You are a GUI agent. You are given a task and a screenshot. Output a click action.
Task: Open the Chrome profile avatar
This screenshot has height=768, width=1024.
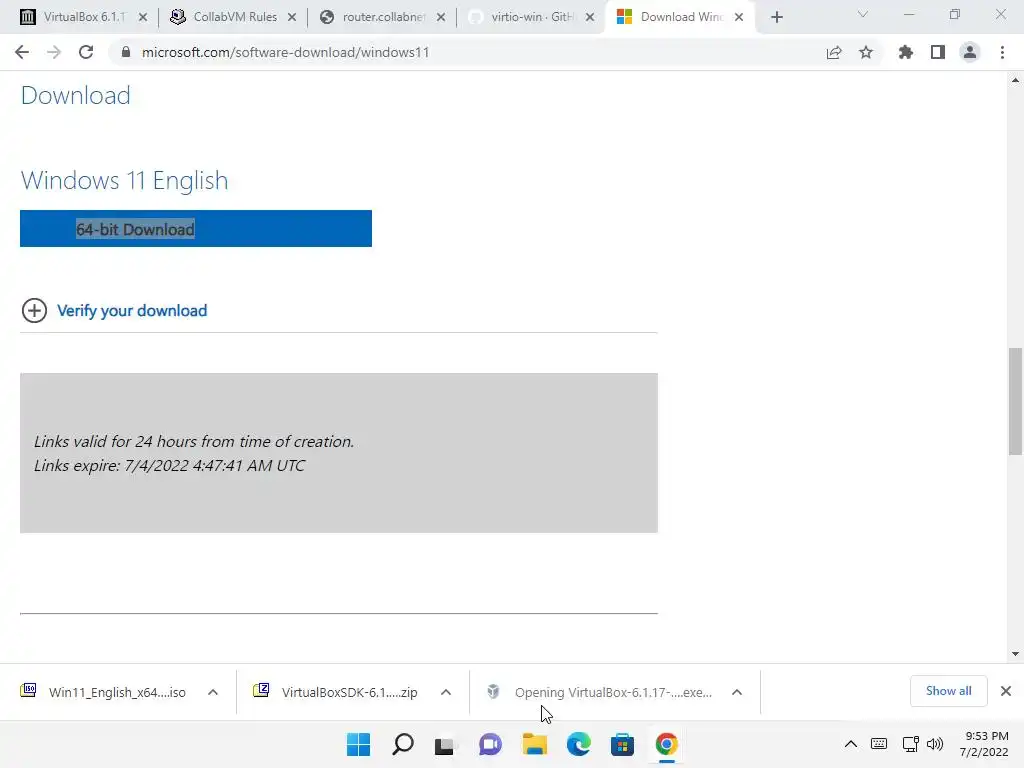pyautogui.click(x=970, y=52)
